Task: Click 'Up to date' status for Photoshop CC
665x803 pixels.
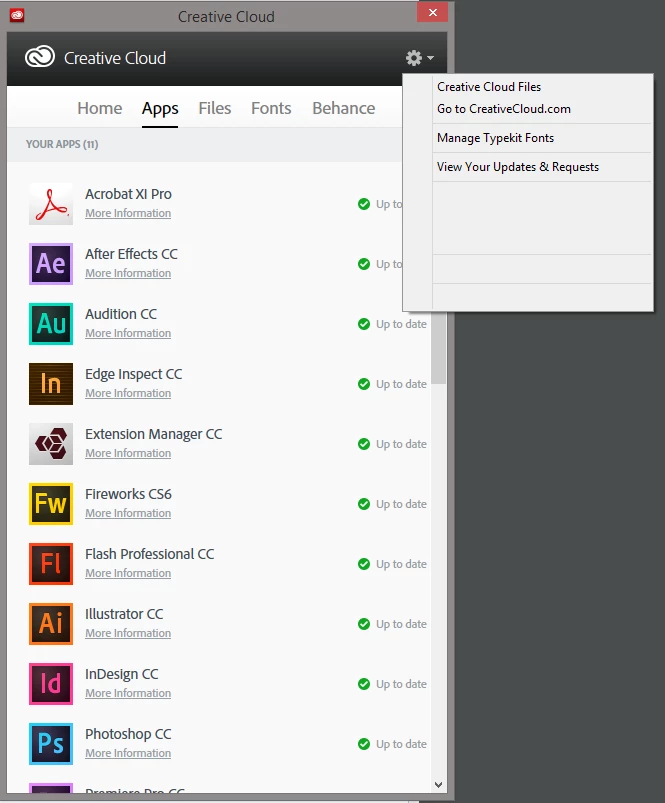Action: 401,744
